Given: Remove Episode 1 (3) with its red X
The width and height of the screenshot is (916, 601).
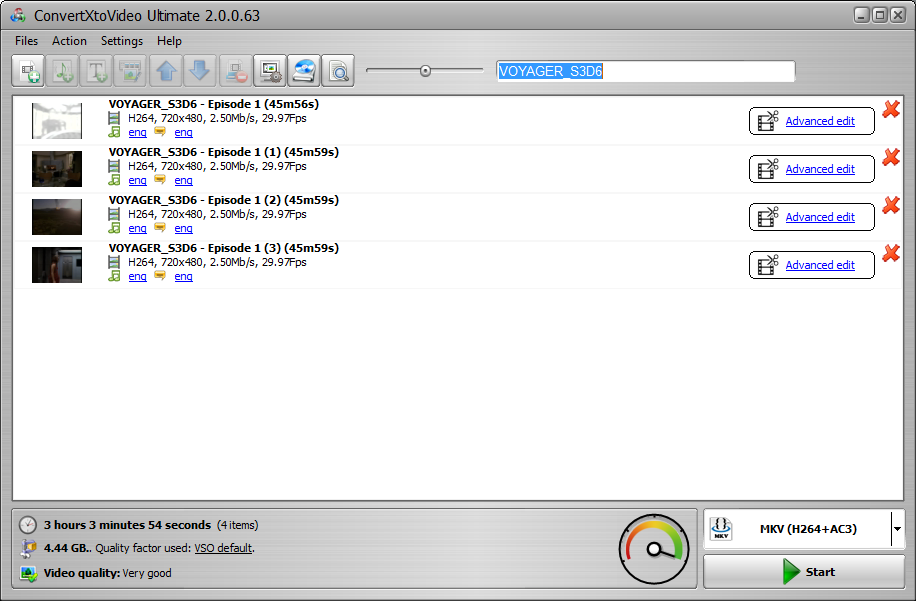Looking at the screenshot, I should pyautogui.click(x=891, y=253).
